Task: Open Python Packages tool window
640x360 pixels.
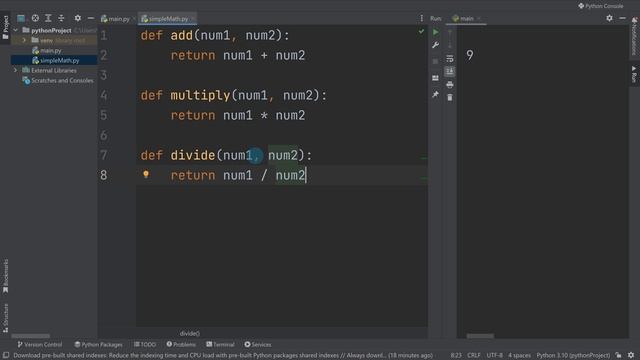Action: point(98,344)
